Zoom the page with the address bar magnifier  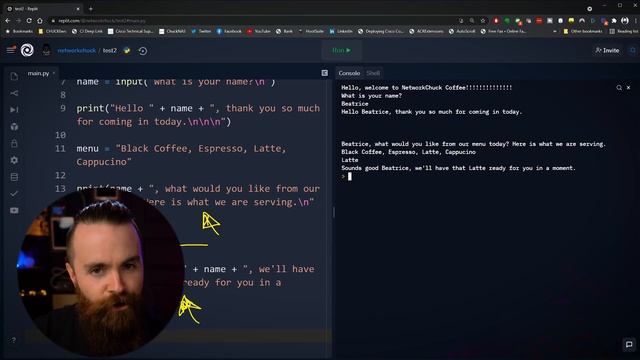472,20
